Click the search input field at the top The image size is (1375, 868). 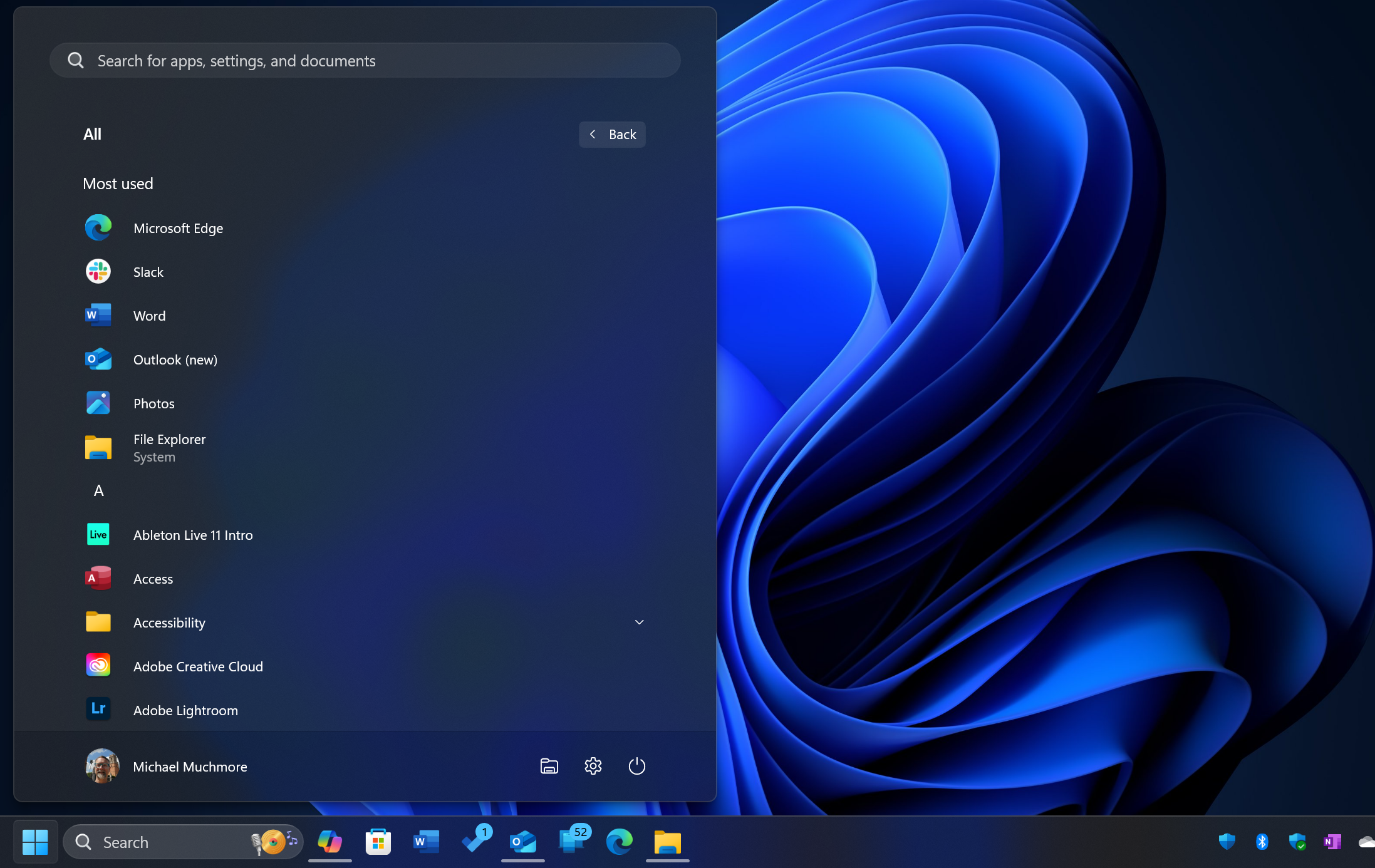(x=365, y=60)
